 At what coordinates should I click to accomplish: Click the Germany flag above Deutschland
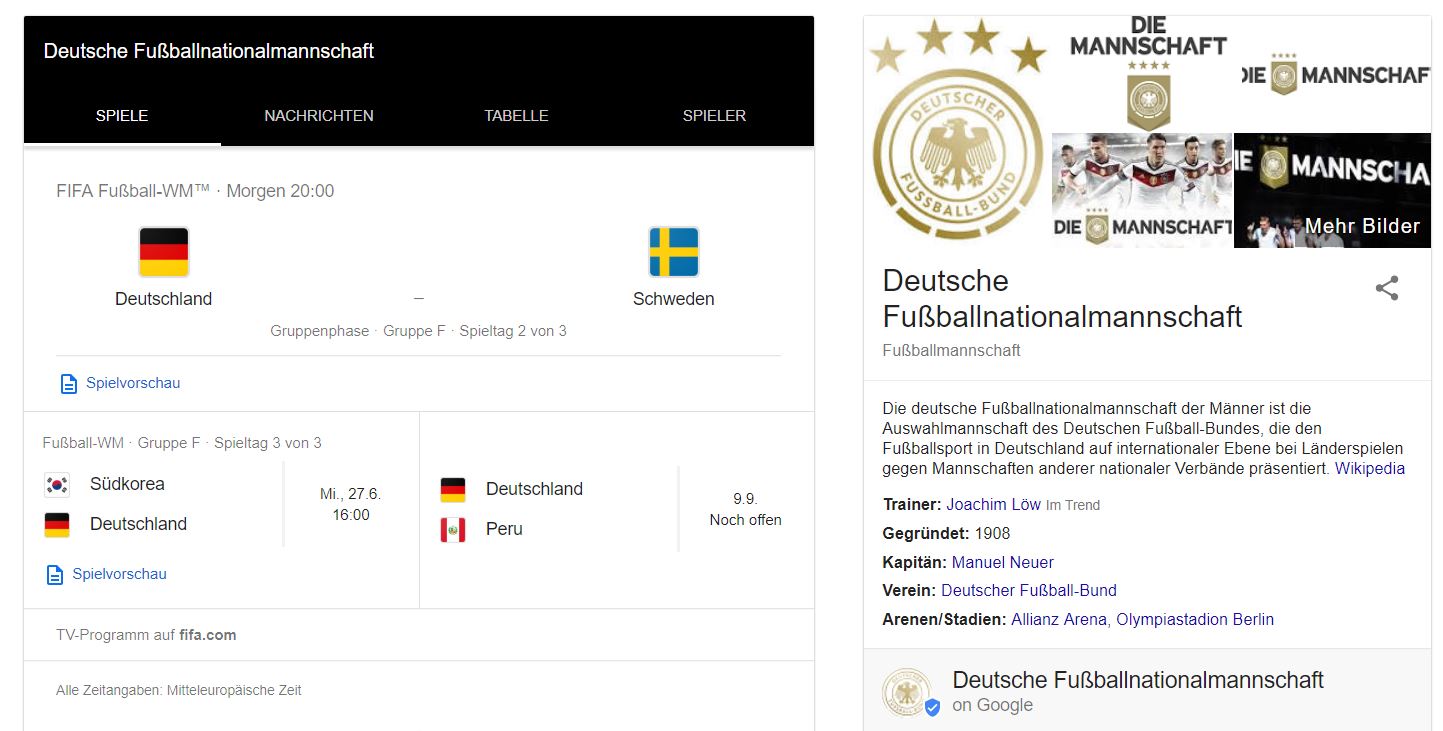[164, 252]
